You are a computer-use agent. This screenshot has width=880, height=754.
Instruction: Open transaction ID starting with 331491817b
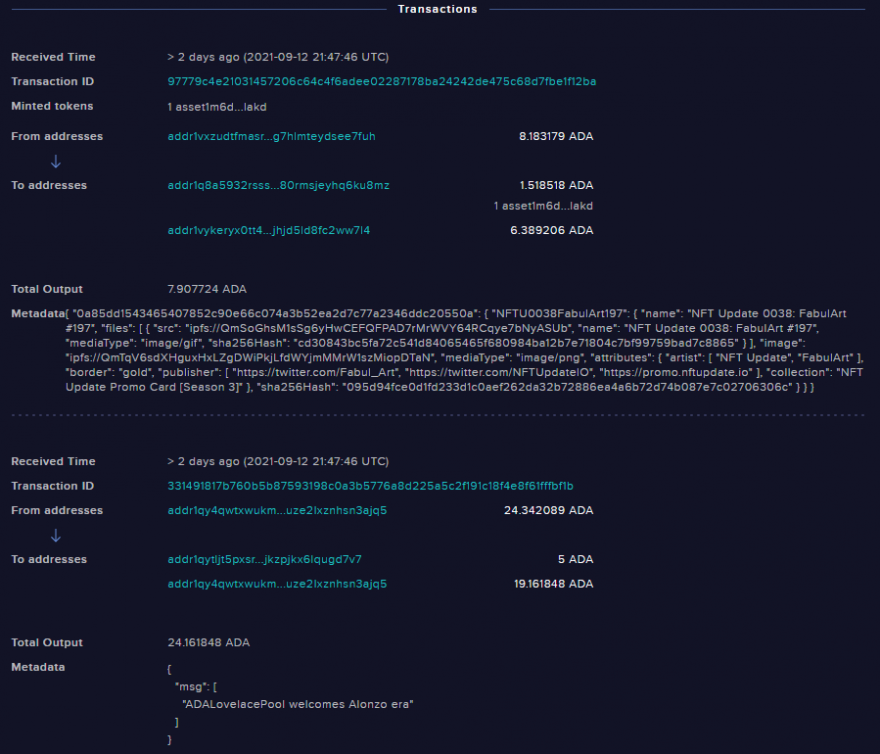tap(370, 486)
